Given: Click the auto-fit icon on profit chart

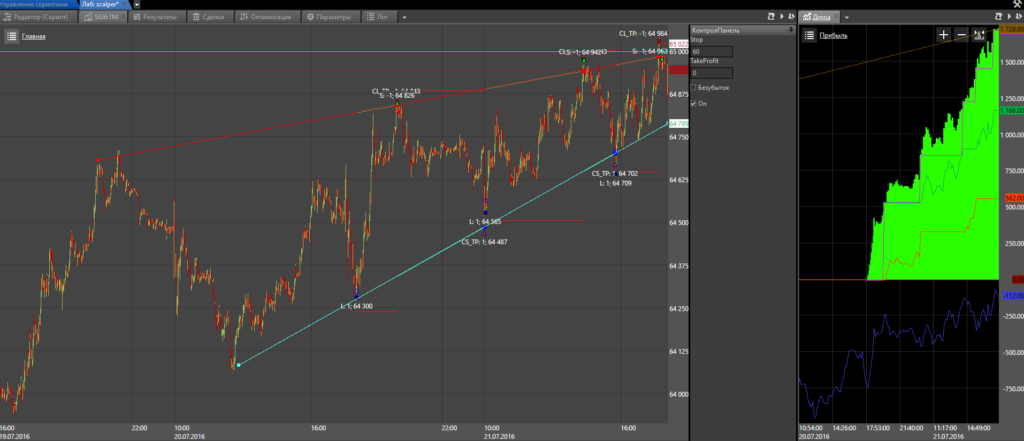Looking at the screenshot, I should coord(979,35).
